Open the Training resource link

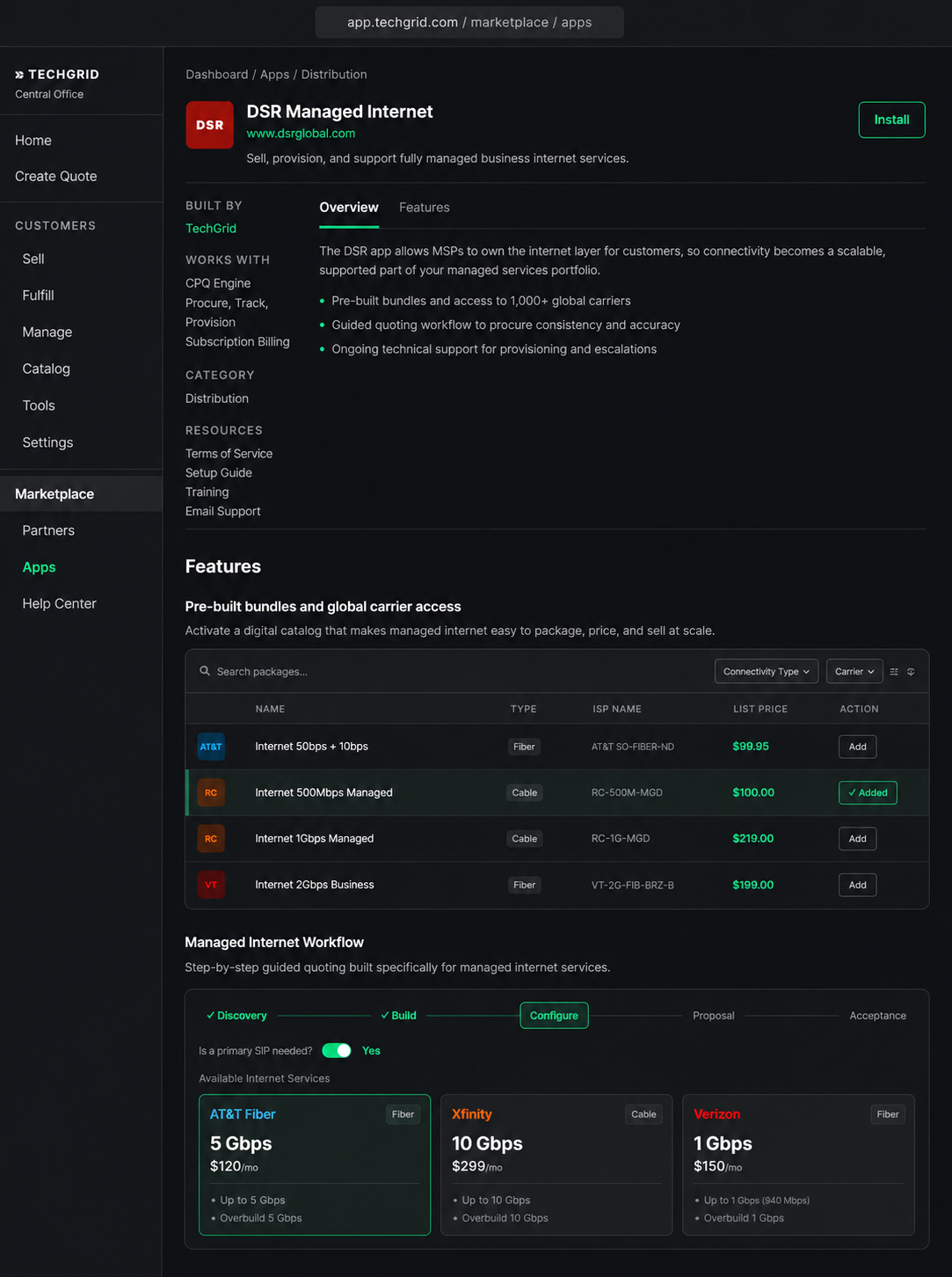pyautogui.click(x=207, y=493)
